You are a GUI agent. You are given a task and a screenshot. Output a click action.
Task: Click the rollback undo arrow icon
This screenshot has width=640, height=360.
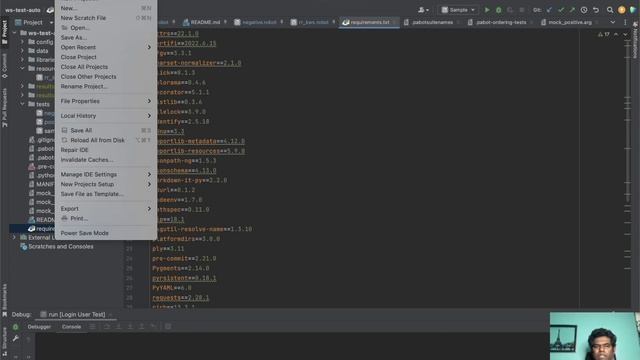pos(596,10)
